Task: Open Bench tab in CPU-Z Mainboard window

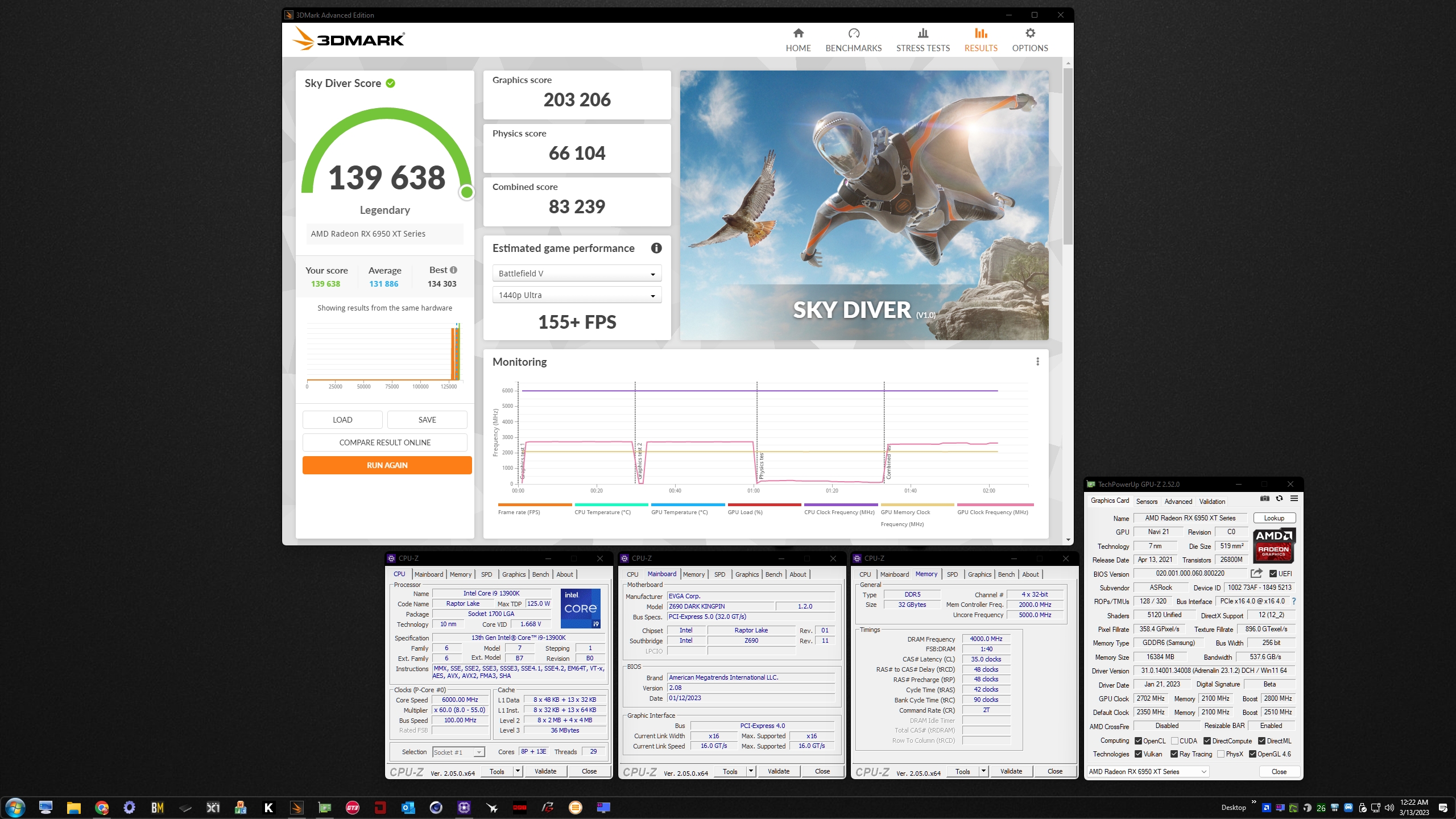Action: 773,574
